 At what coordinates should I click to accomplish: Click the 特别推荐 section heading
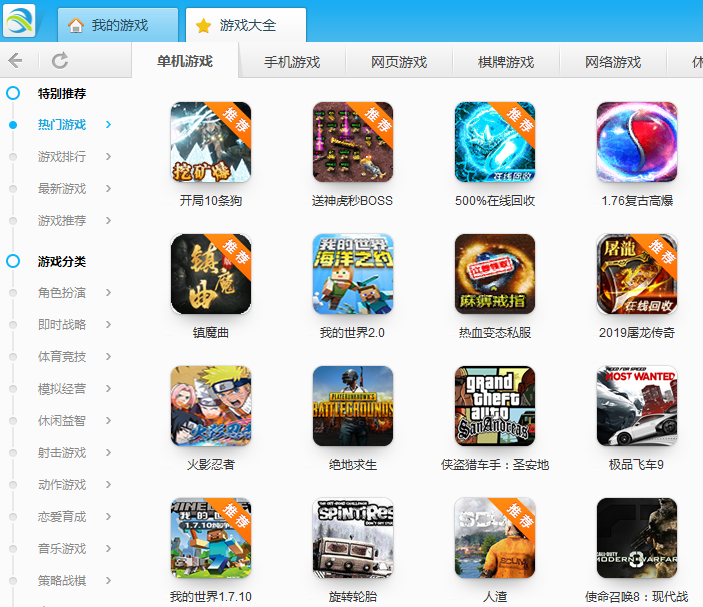click(62, 93)
